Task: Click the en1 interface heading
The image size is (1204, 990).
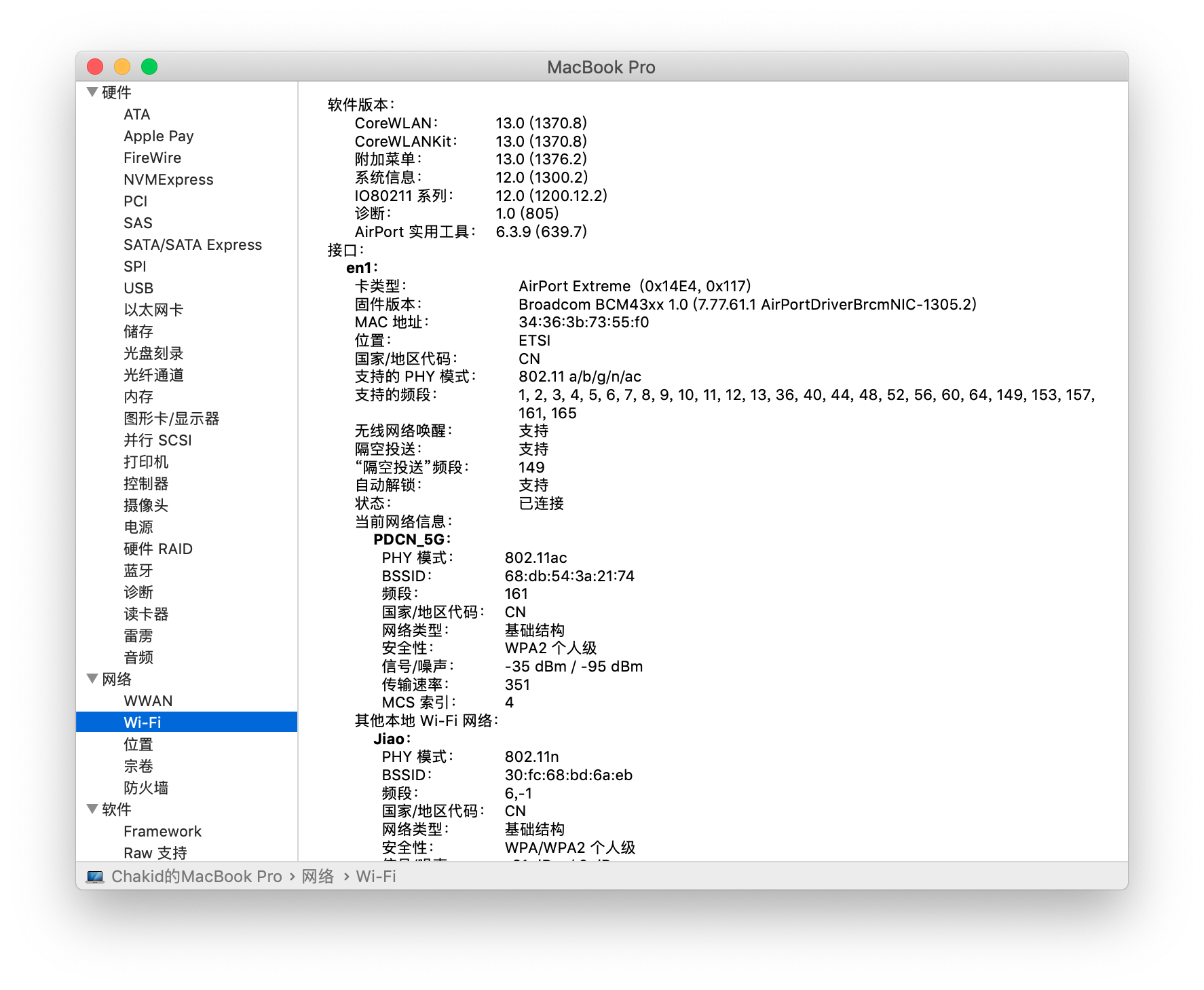Action: click(x=362, y=268)
